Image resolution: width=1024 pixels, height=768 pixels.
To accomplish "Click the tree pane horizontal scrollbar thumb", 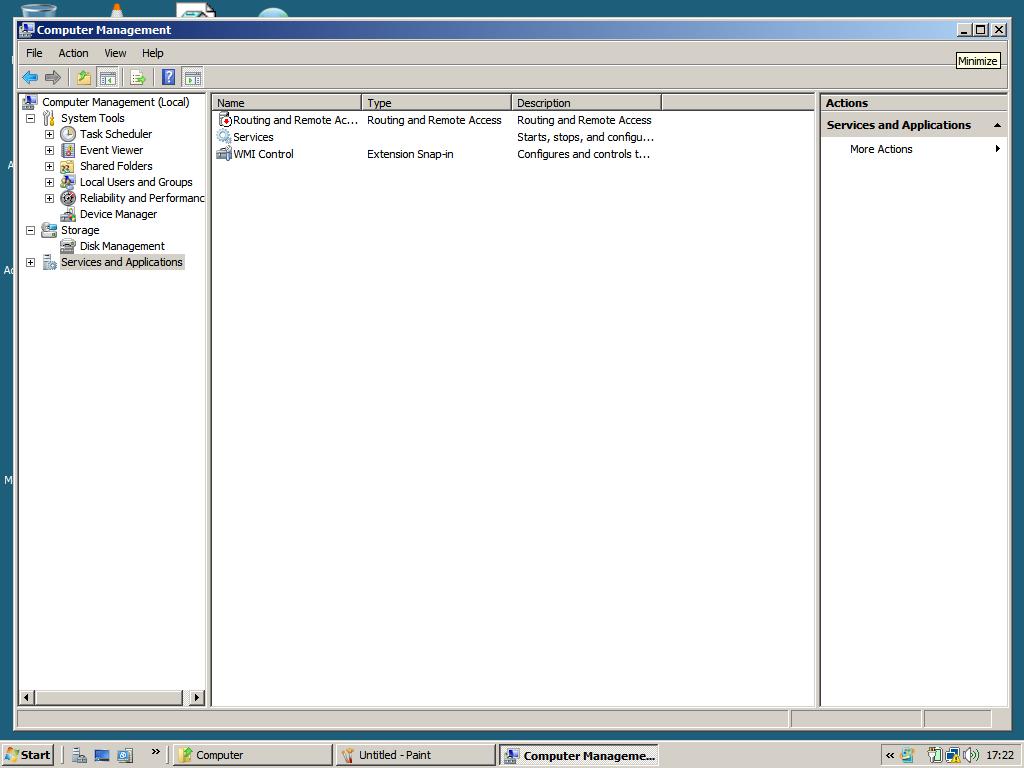I will (x=108, y=697).
